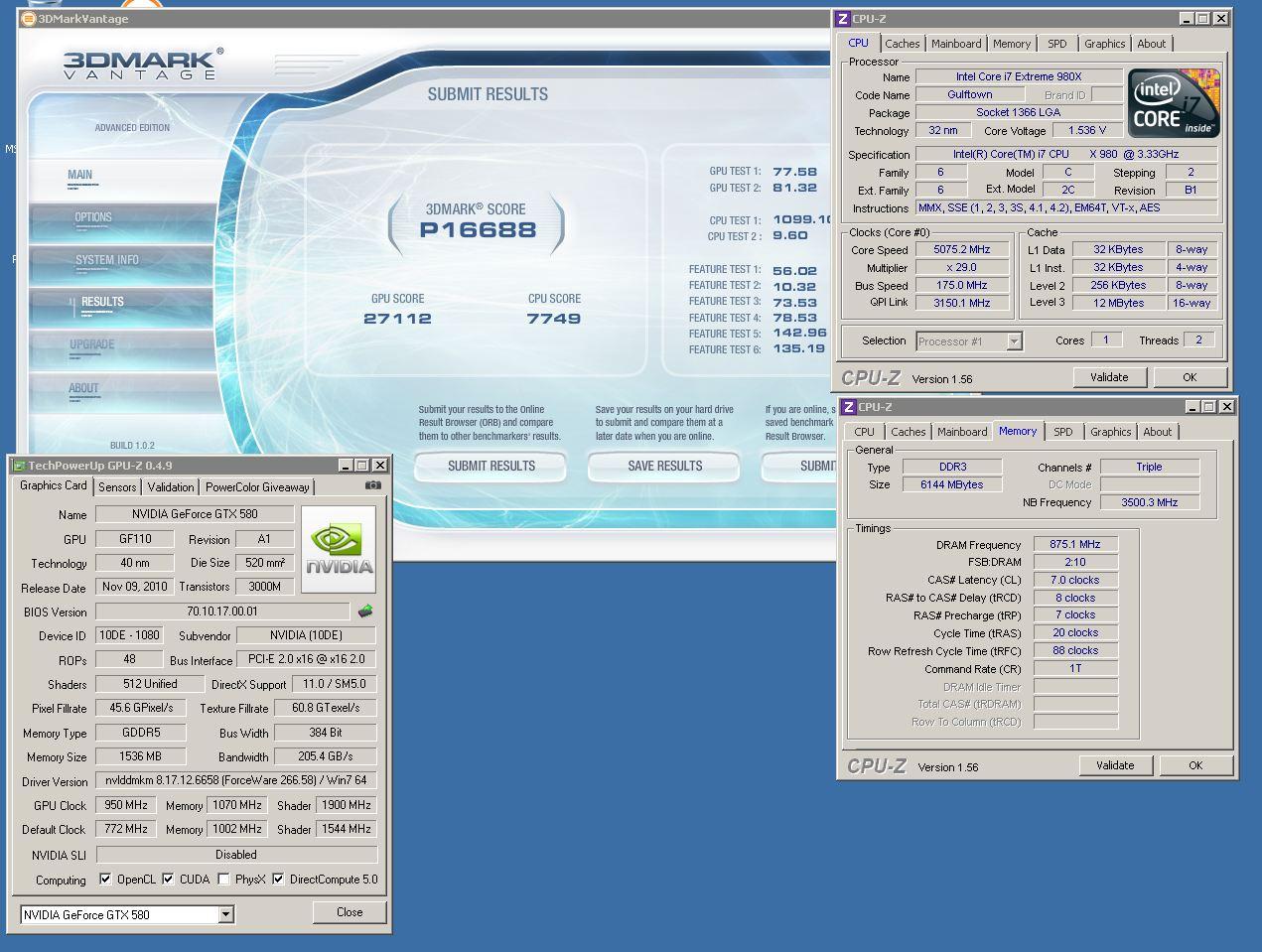Click the NVIDIA logo in GPU-Z
Image resolution: width=1262 pixels, height=952 pixels.
click(x=339, y=551)
